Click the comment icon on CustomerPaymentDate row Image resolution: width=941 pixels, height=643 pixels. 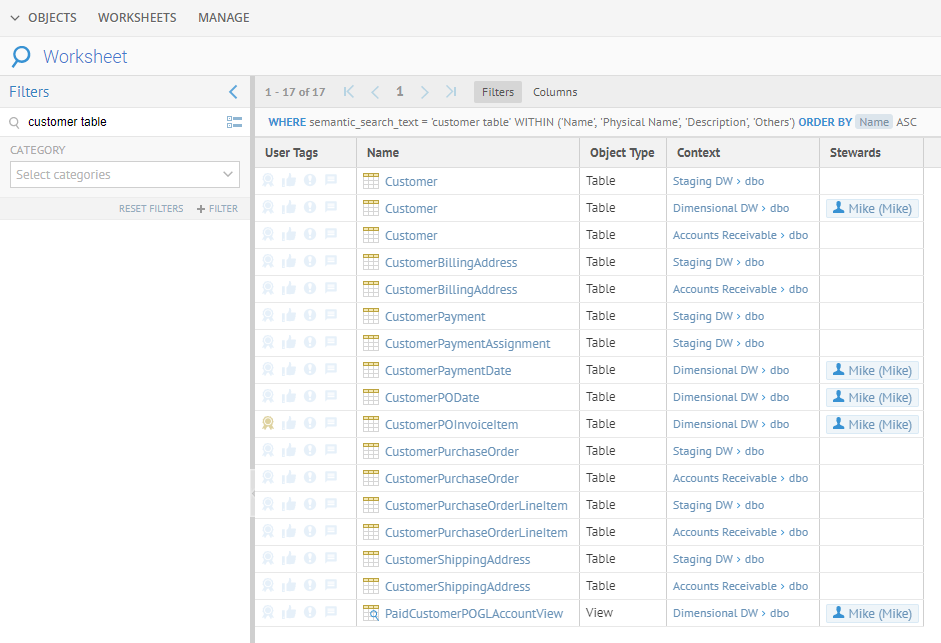tap(331, 370)
